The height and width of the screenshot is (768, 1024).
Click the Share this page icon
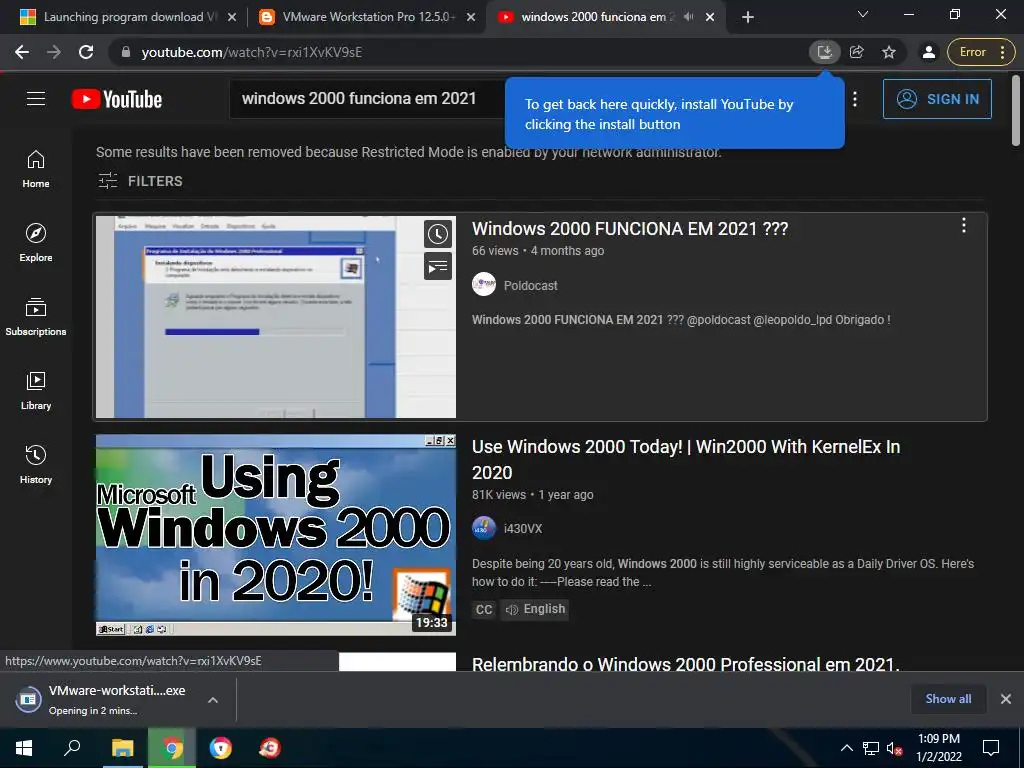857,52
